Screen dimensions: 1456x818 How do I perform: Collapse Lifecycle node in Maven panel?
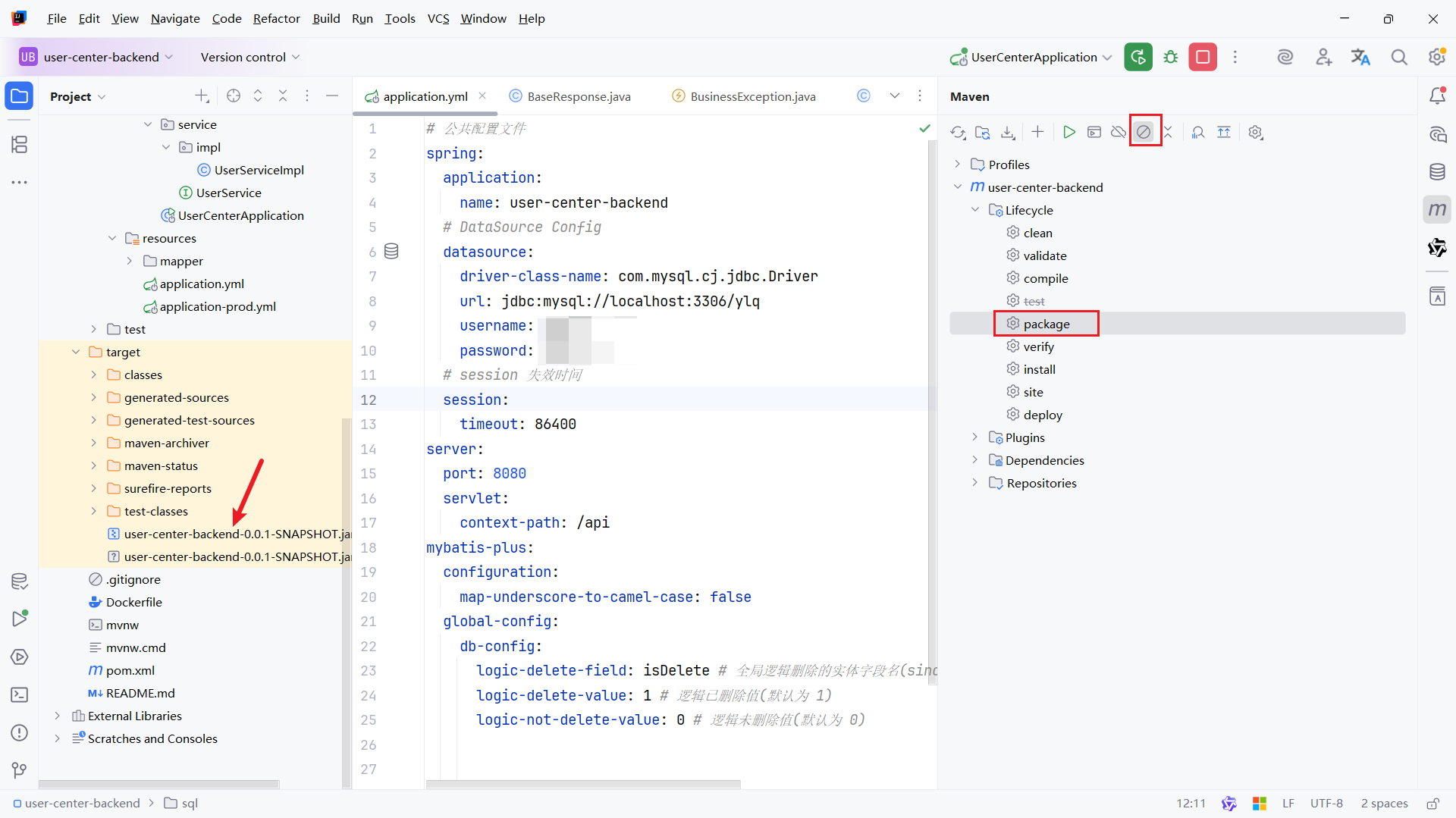[975, 210]
